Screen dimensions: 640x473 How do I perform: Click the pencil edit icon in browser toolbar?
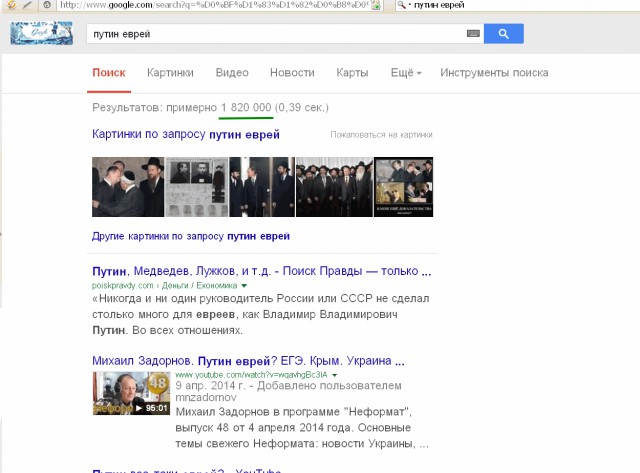coord(28,5)
